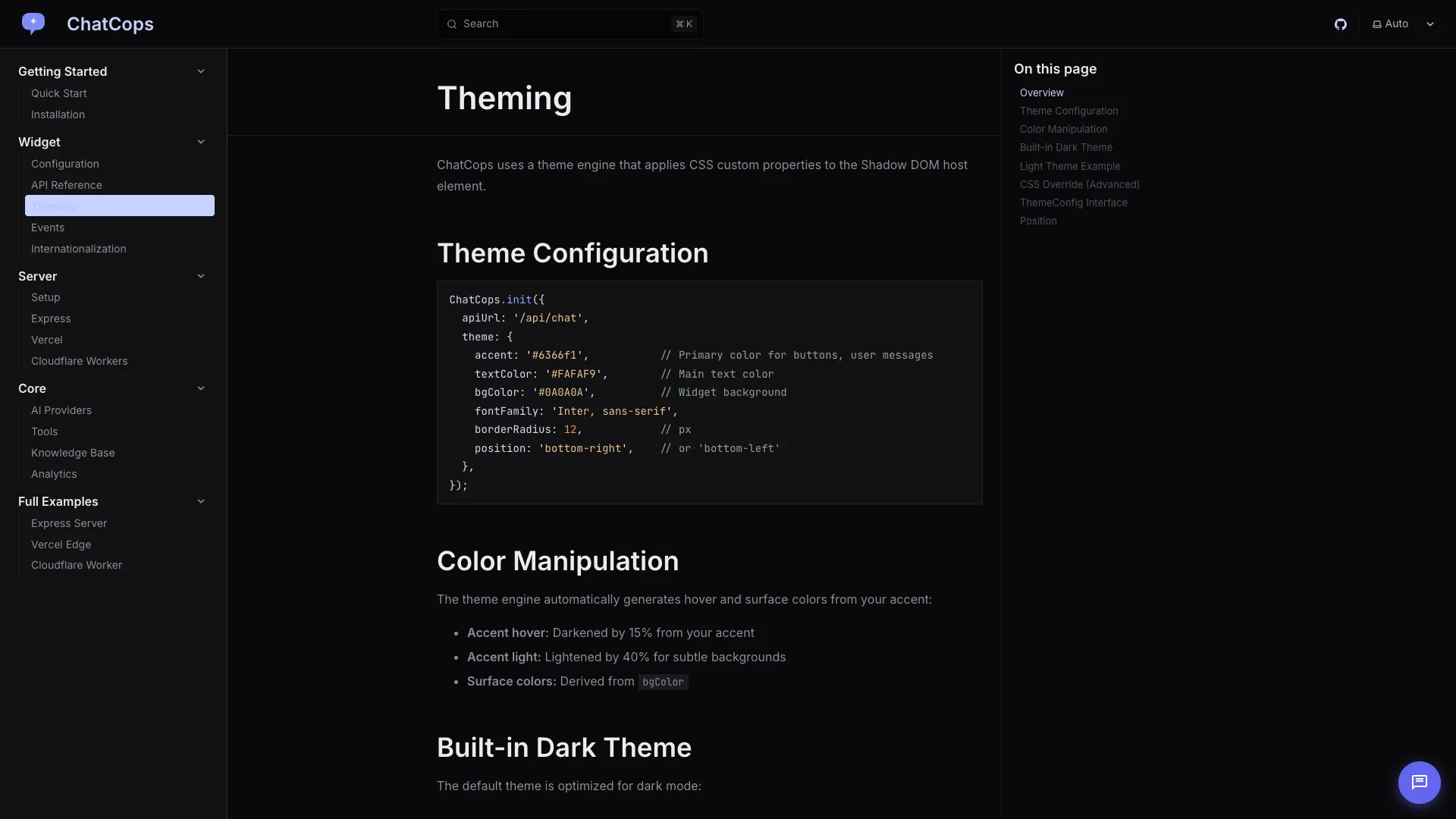Focus the Search input field
This screenshot has height=819, width=1456.
[x=570, y=24]
